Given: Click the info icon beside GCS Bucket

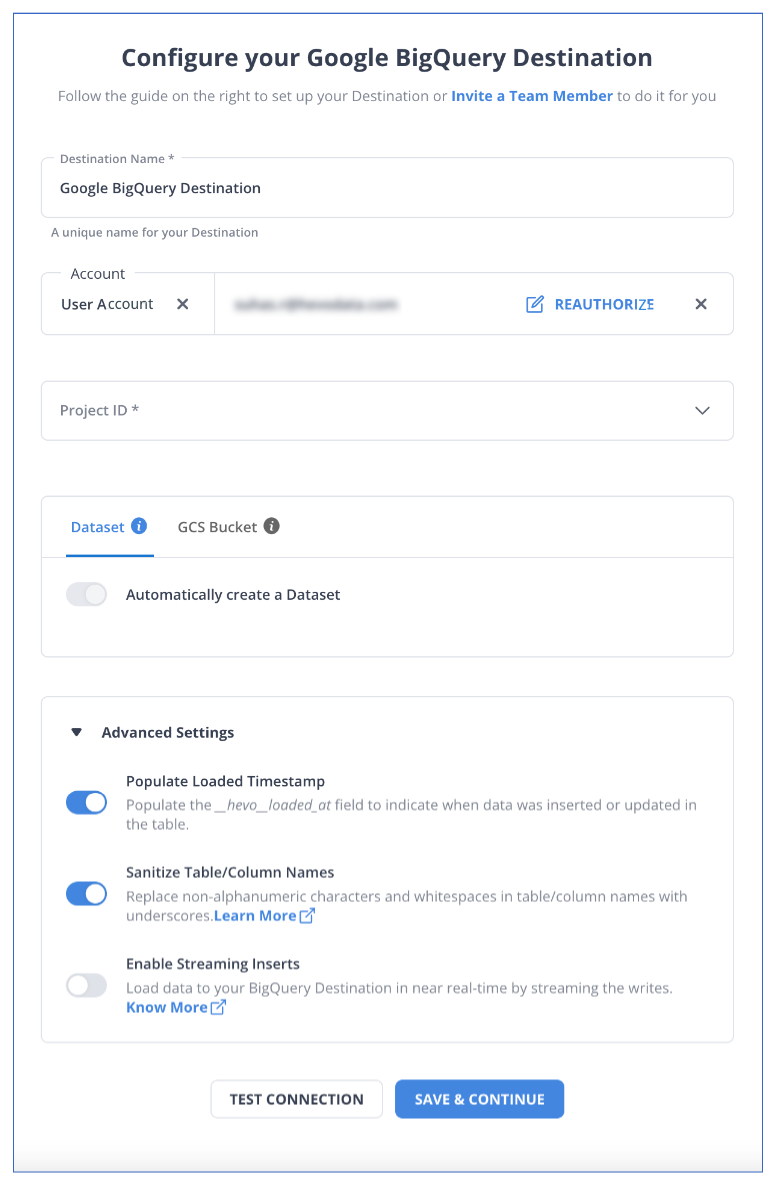Looking at the screenshot, I should coord(271,526).
